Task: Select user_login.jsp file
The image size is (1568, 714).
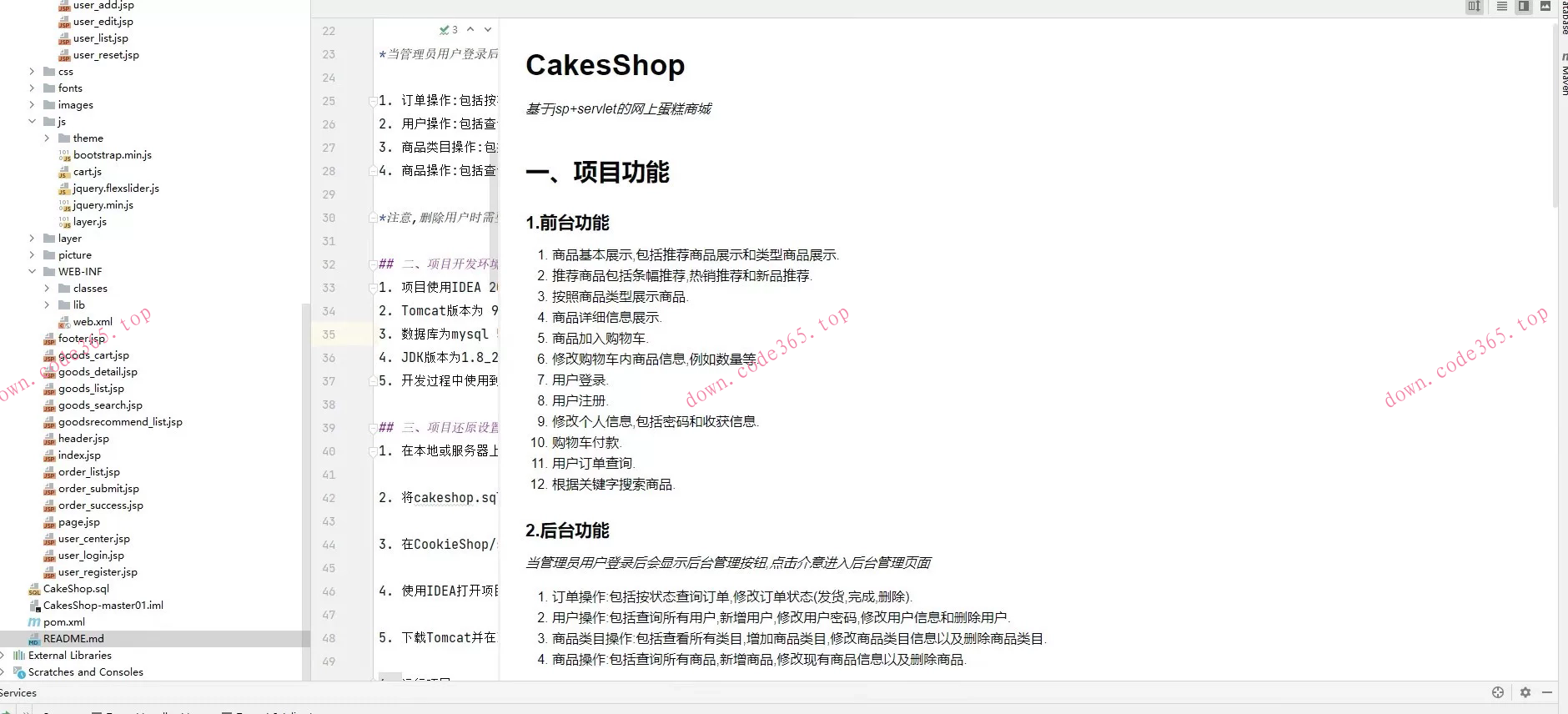Action: pyautogui.click(x=91, y=556)
